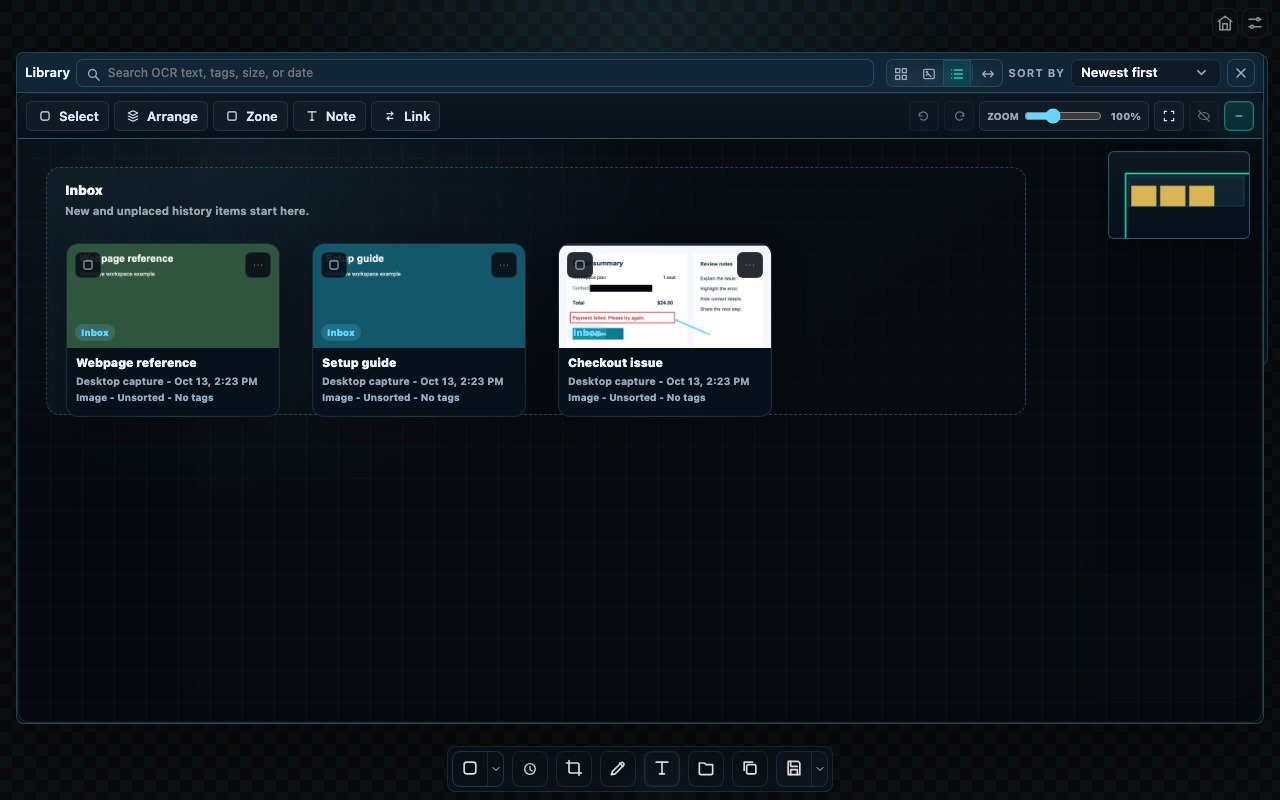Select the pencil annotate tool
This screenshot has height=800, width=1280.
618,768
